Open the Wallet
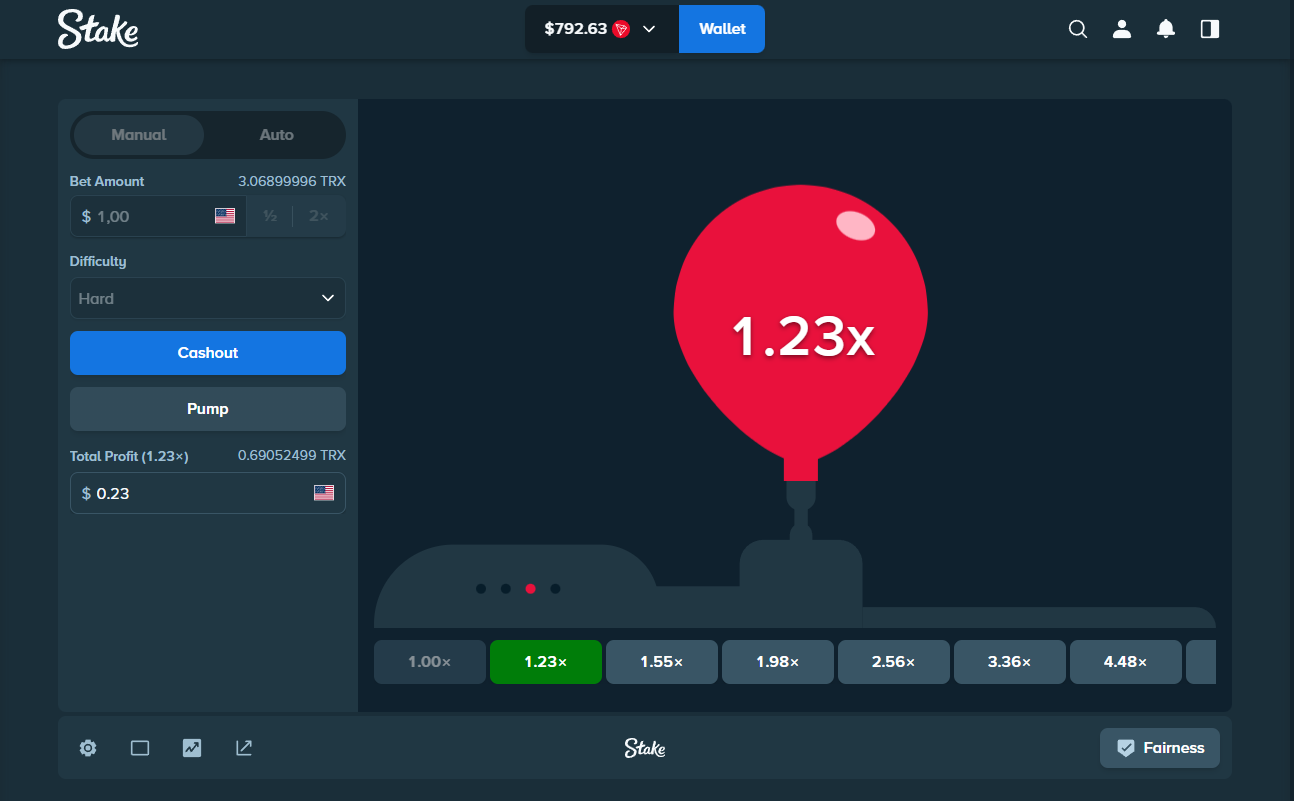Viewport: 1294px width, 801px height. coord(722,29)
